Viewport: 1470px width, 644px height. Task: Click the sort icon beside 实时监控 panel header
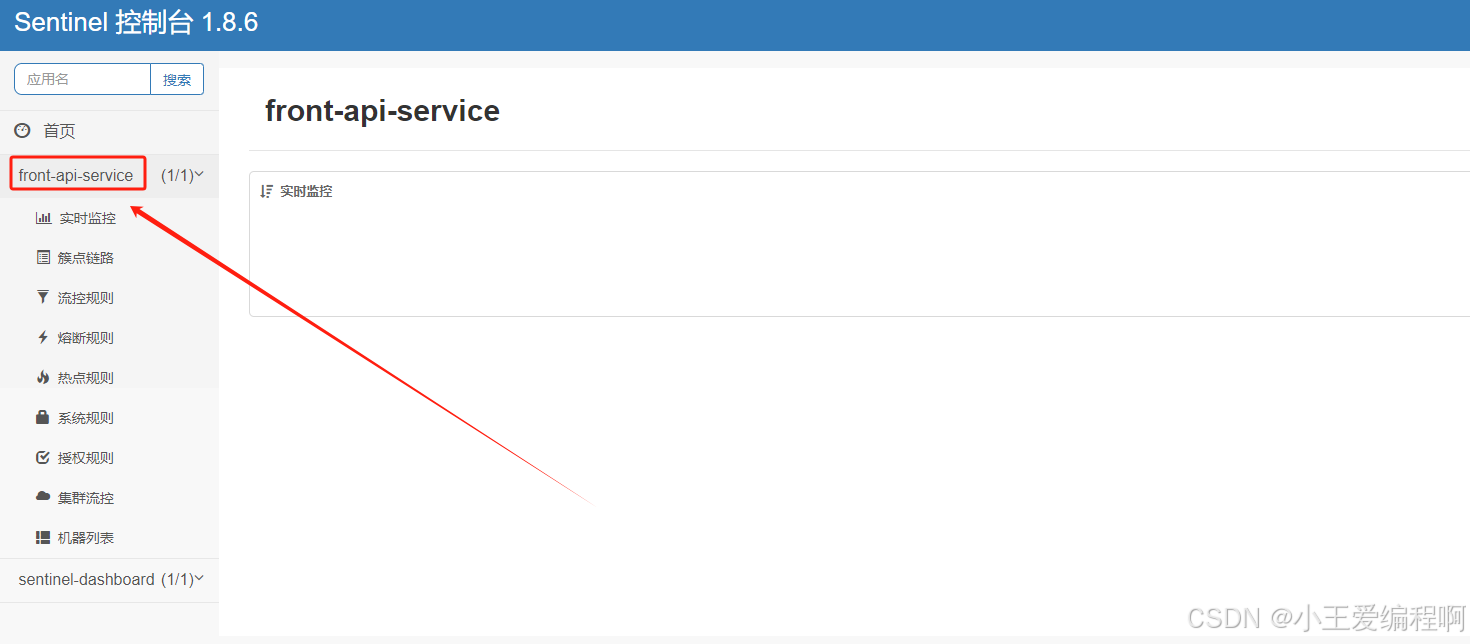266,191
